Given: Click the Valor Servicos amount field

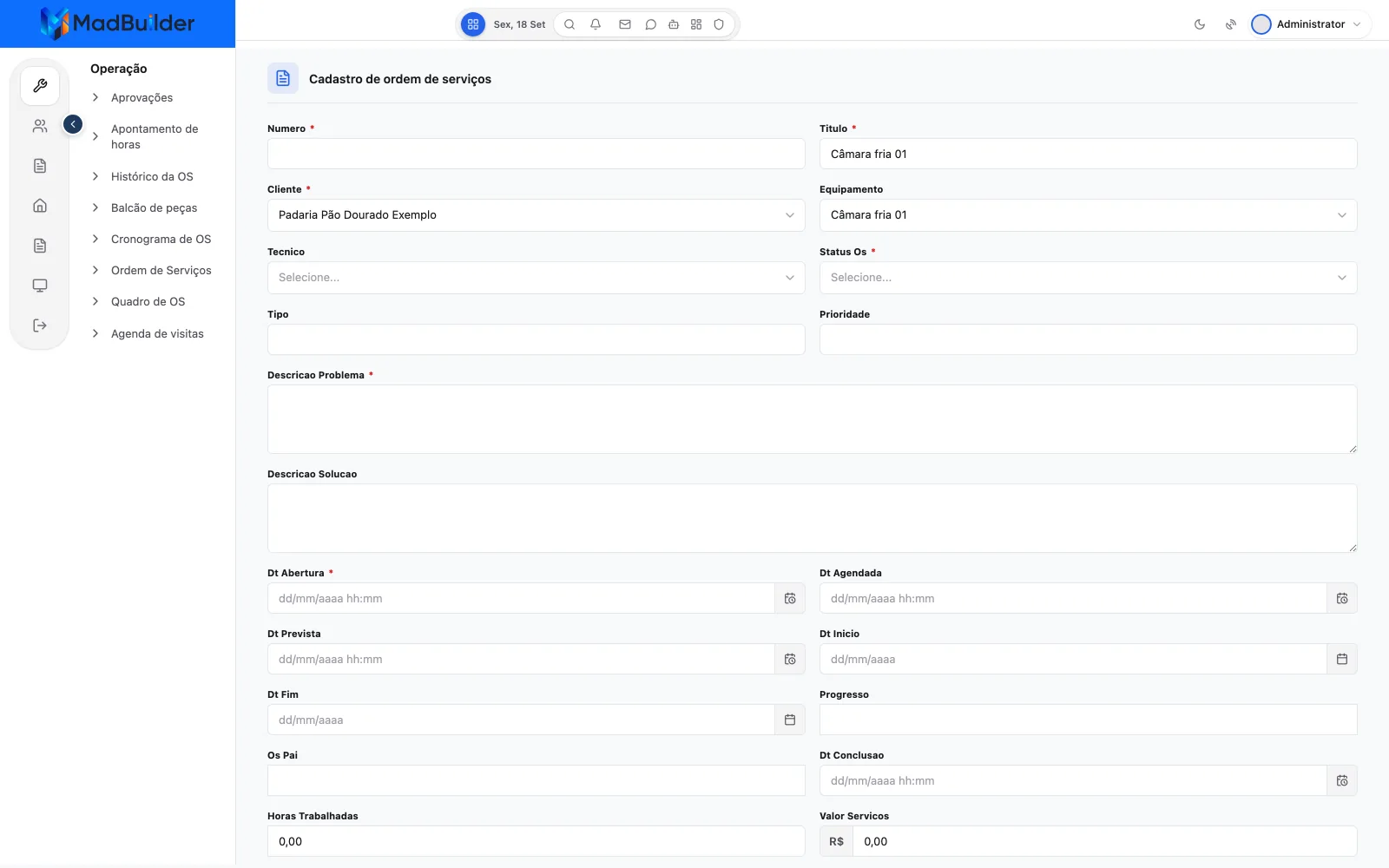Looking at the screenshot, I should [x=1105, y=841].
